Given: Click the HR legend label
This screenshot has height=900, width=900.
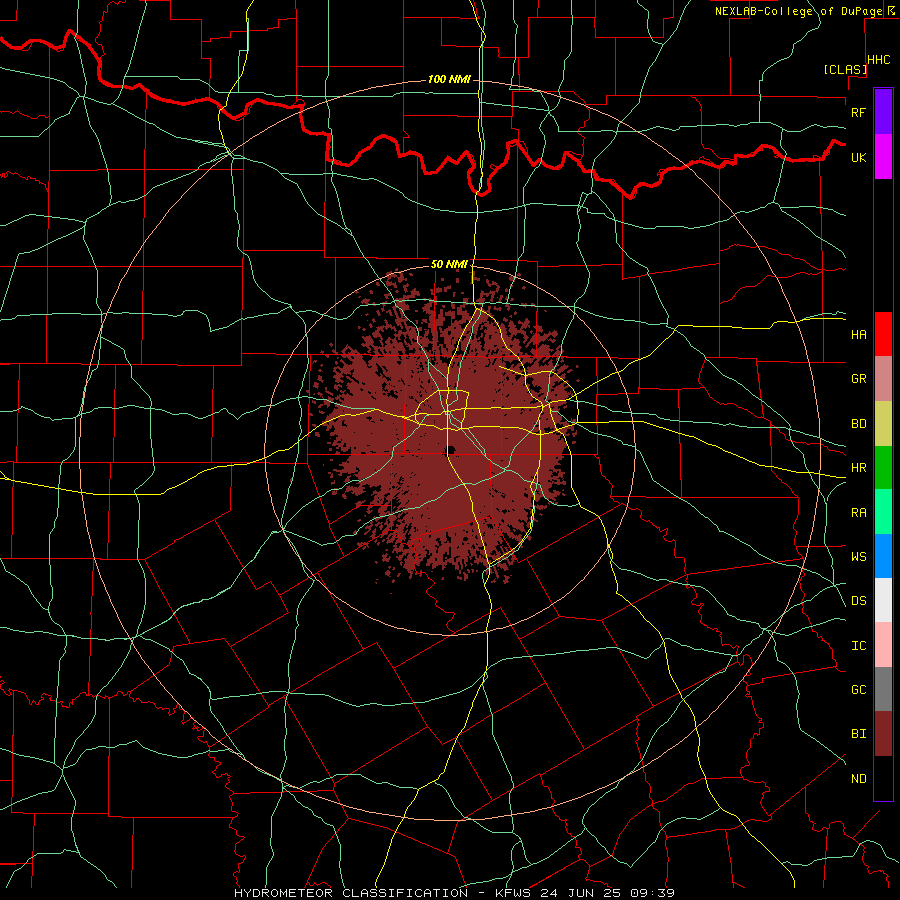Looking at the screenshot, I should [858, 468].
